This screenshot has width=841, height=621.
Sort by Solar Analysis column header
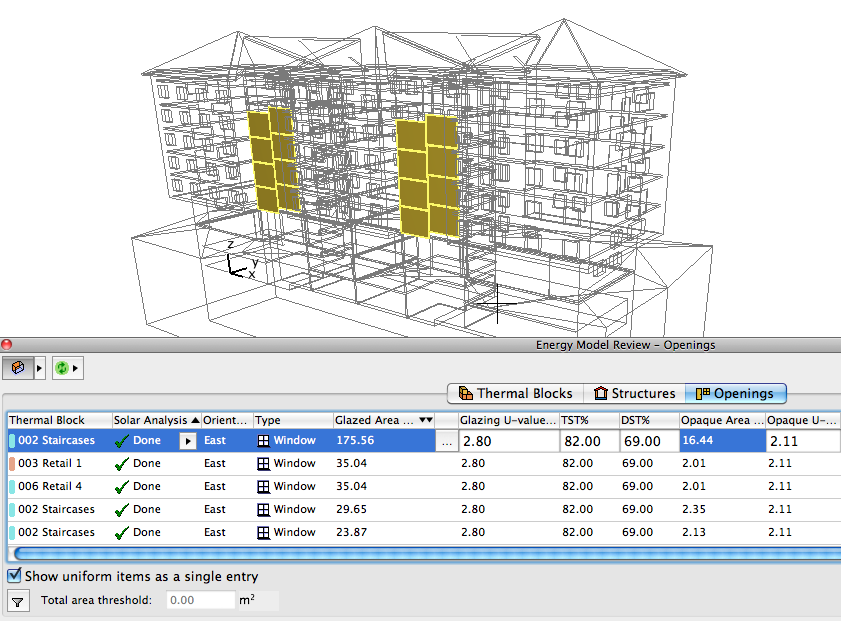tap(157, 420)
